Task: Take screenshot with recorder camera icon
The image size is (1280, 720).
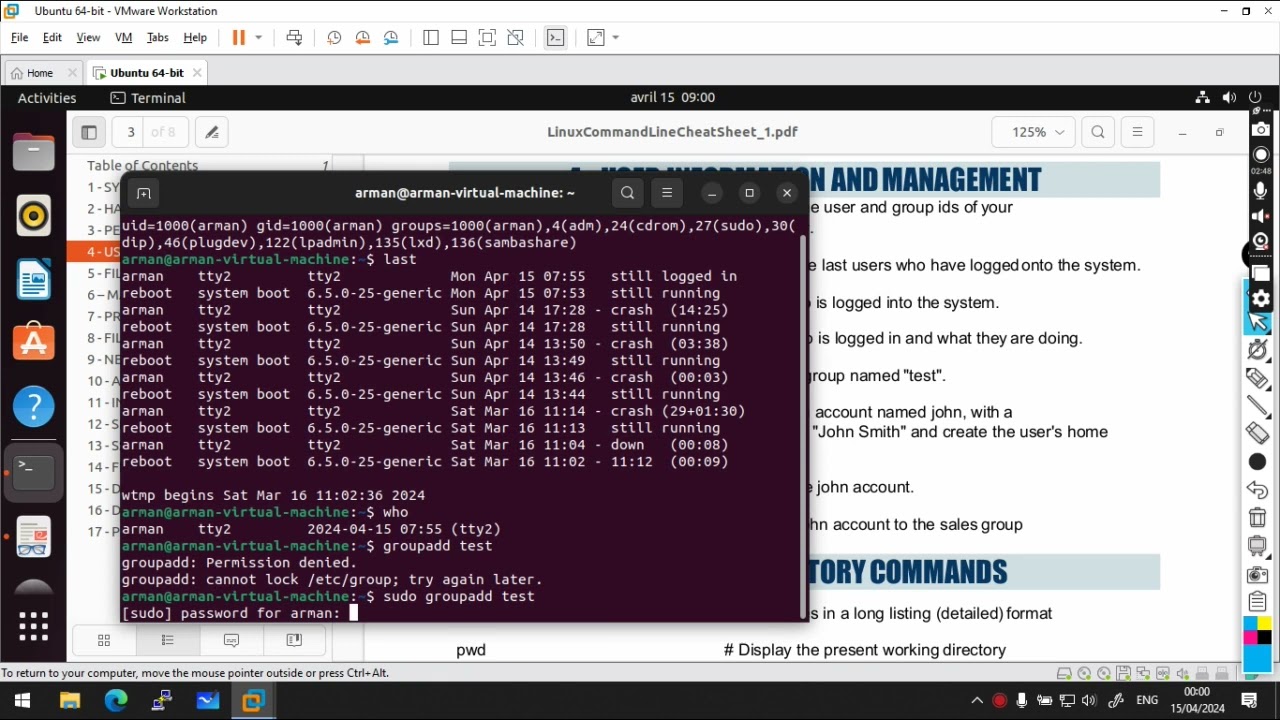Action: click(x=1260, y=129)
